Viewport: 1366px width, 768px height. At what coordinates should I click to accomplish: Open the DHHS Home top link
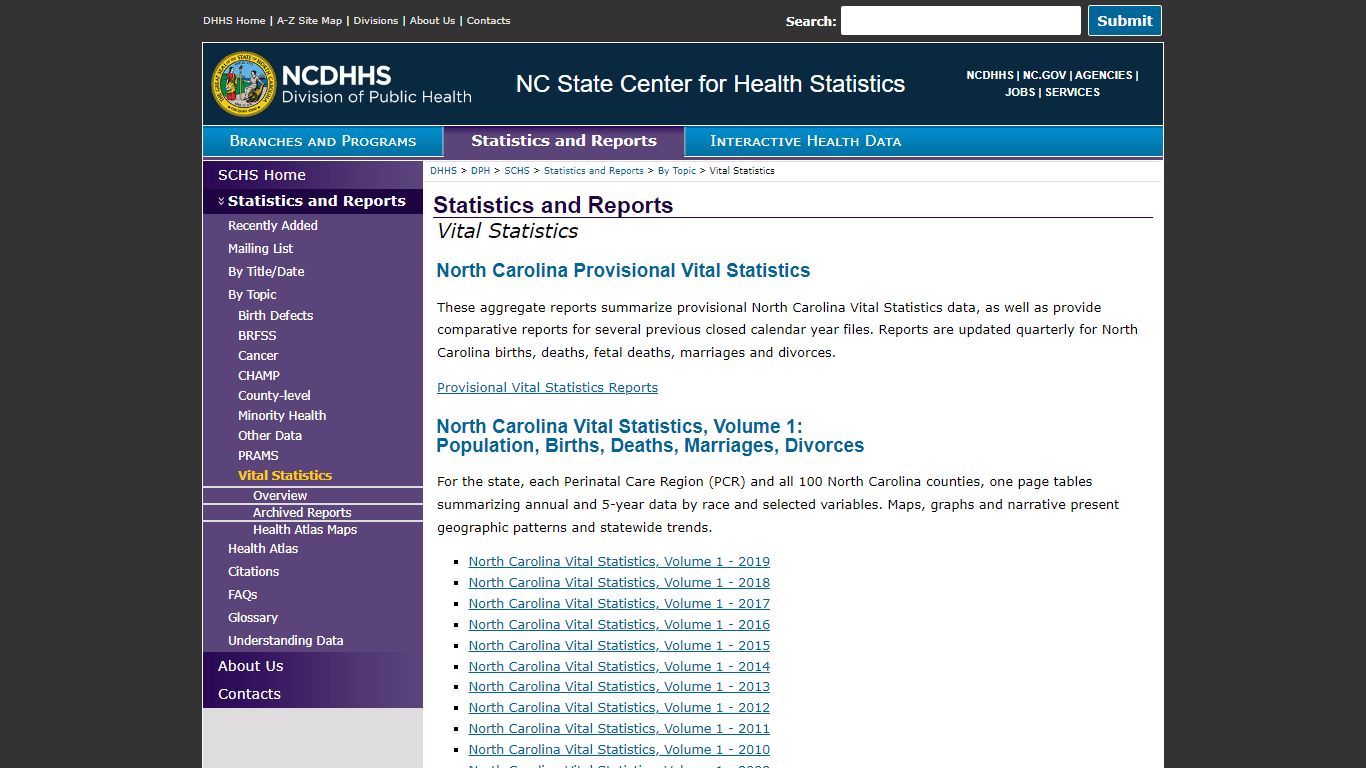(234, 20)
